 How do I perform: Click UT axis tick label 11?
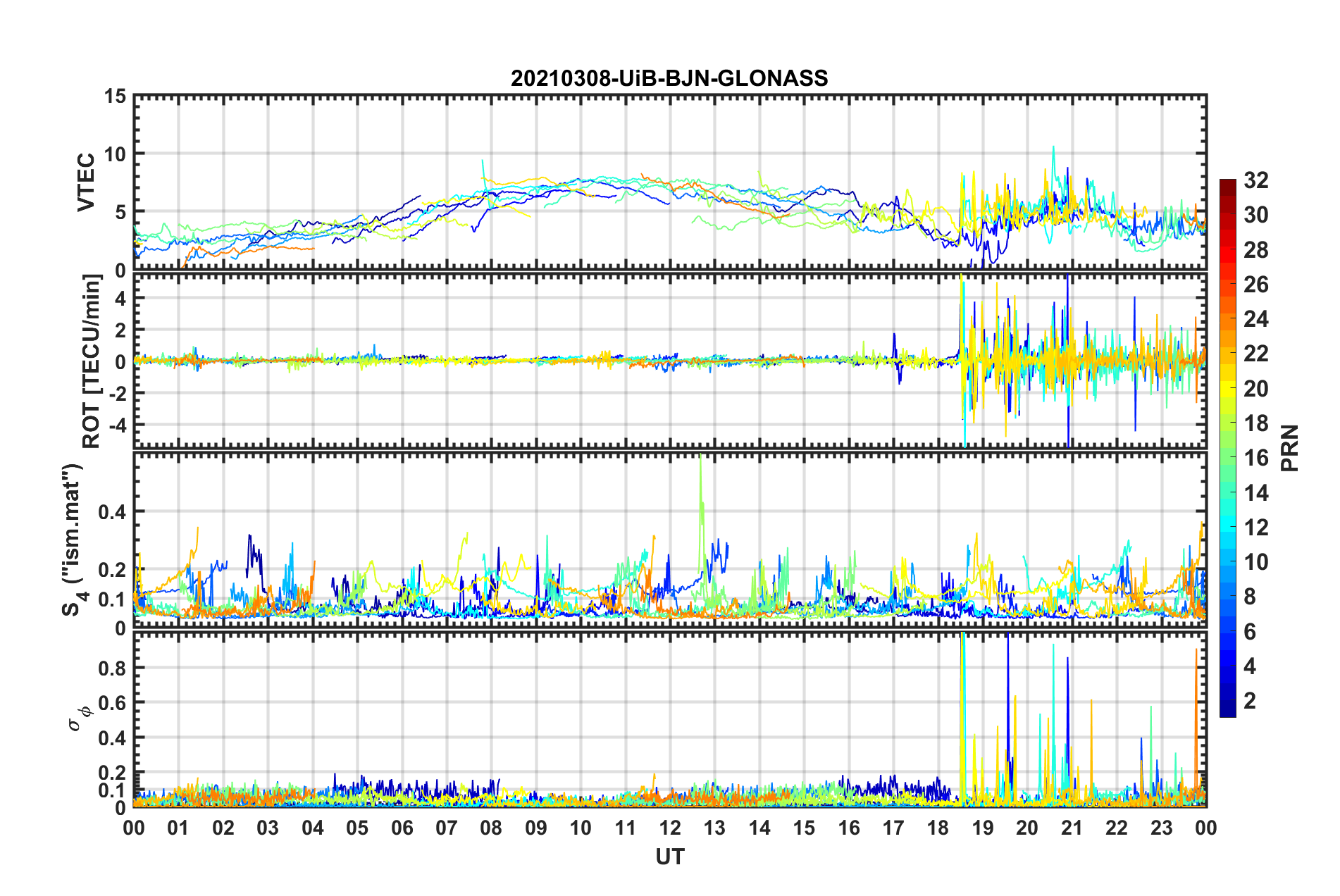pyautogui.click(x=626, y=828)
